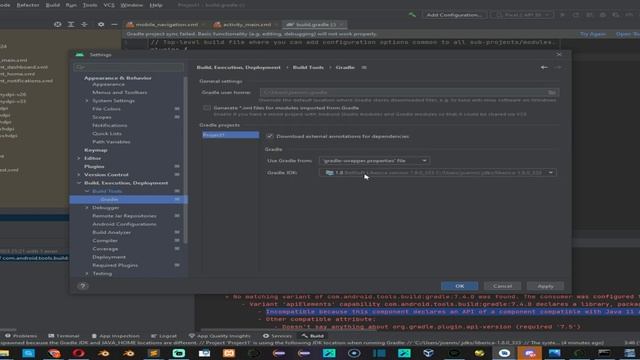Open the Build menu
The image size is (640, 360).
53,5
